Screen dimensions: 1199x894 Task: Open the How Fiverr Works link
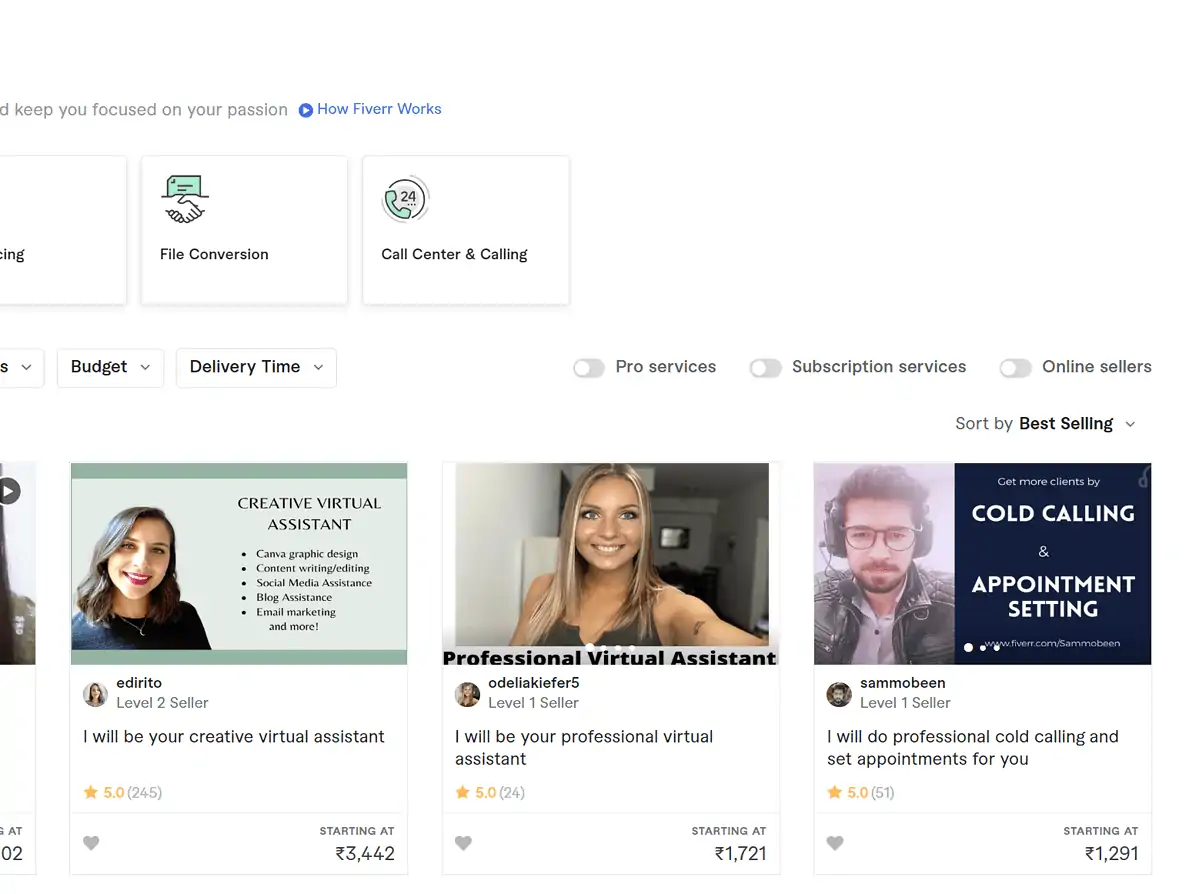click(379, 109)
